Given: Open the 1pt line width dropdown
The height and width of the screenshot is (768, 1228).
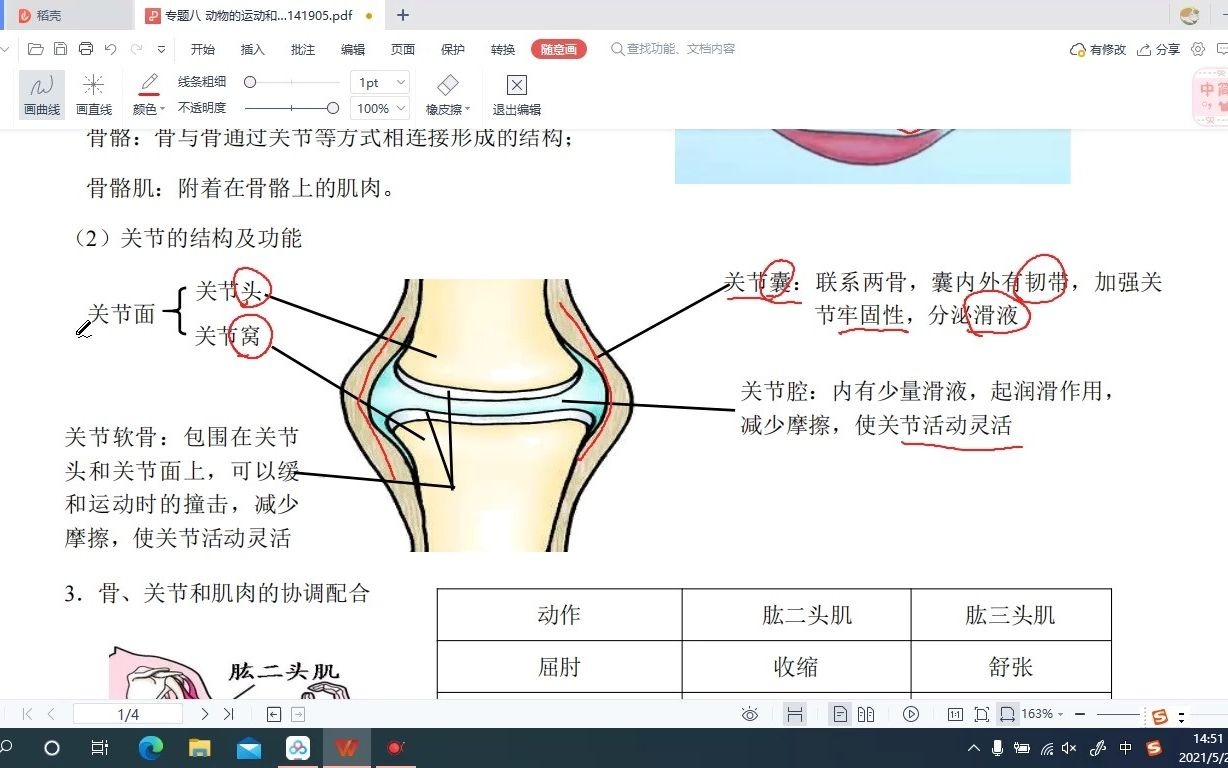Looking at the screenshot, I should [379, 82].
